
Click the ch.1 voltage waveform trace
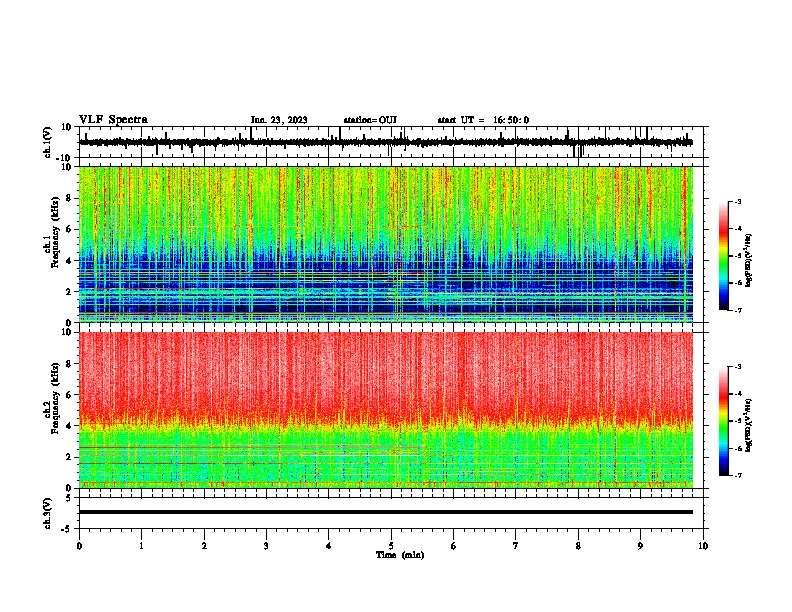pyautogui.click(x=385, y=142)
